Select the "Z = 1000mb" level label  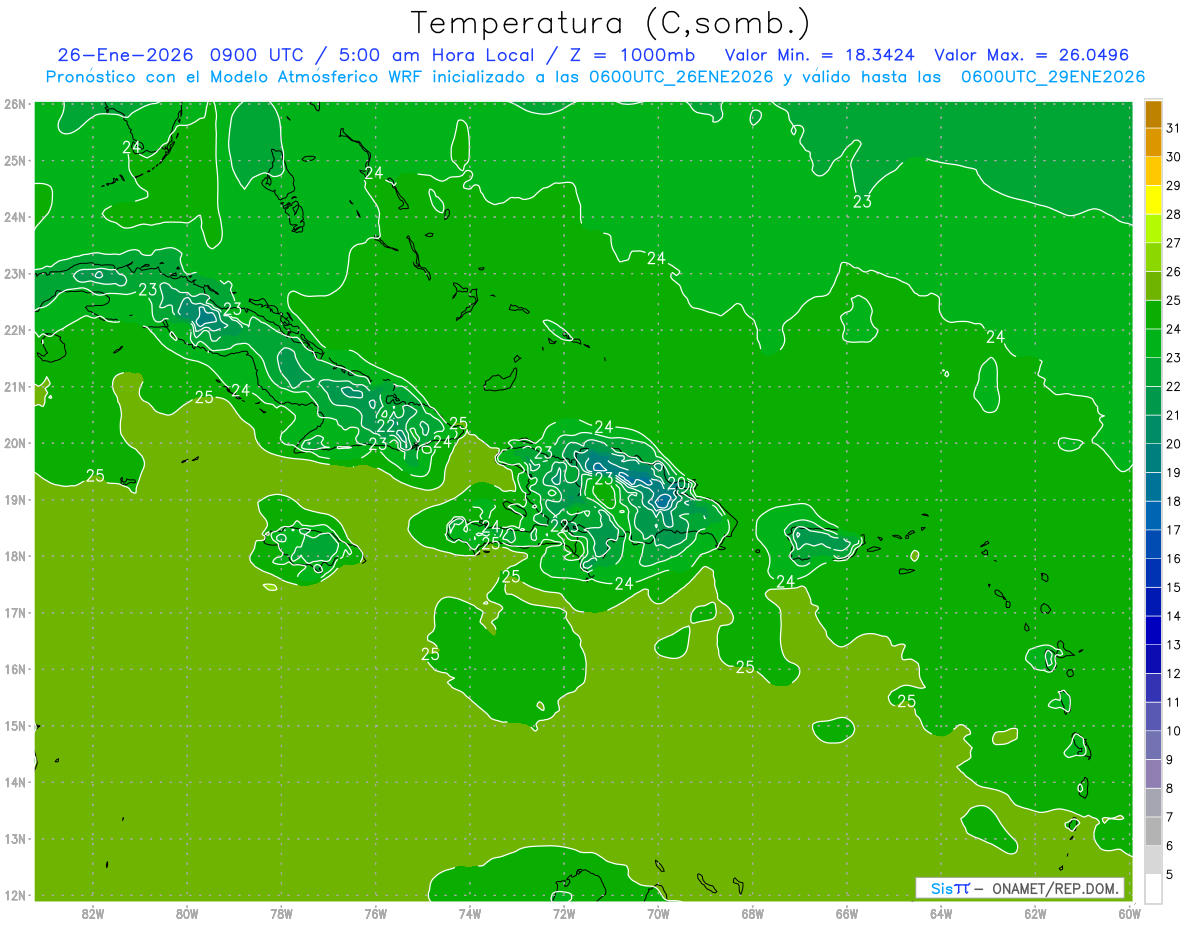coord(632,55)
